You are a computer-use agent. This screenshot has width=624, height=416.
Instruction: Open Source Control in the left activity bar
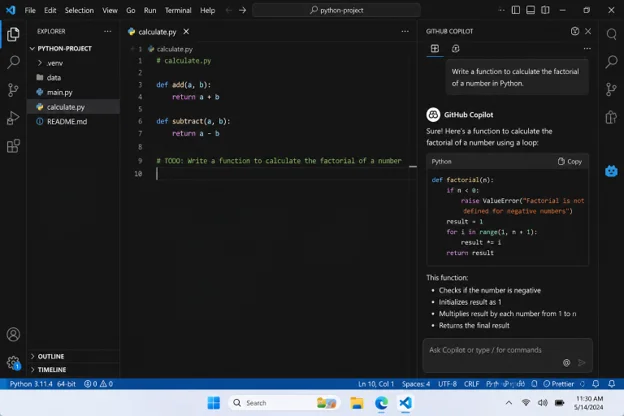point(13,90)
